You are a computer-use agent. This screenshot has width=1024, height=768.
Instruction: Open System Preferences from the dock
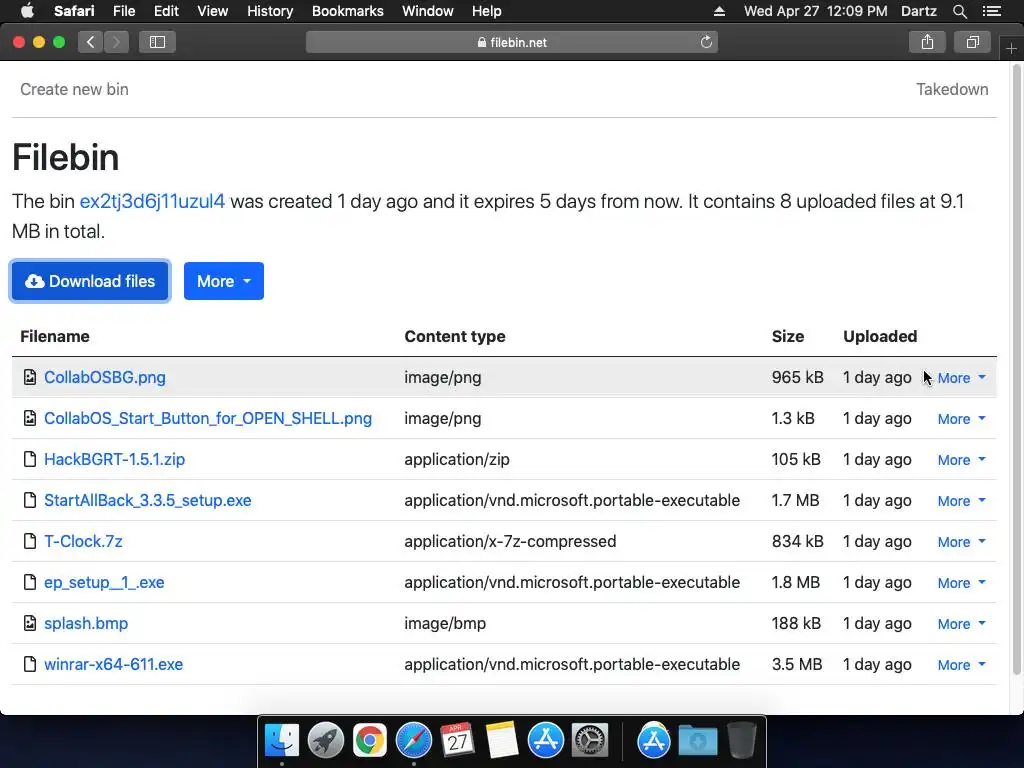click(x=590, y=741)
